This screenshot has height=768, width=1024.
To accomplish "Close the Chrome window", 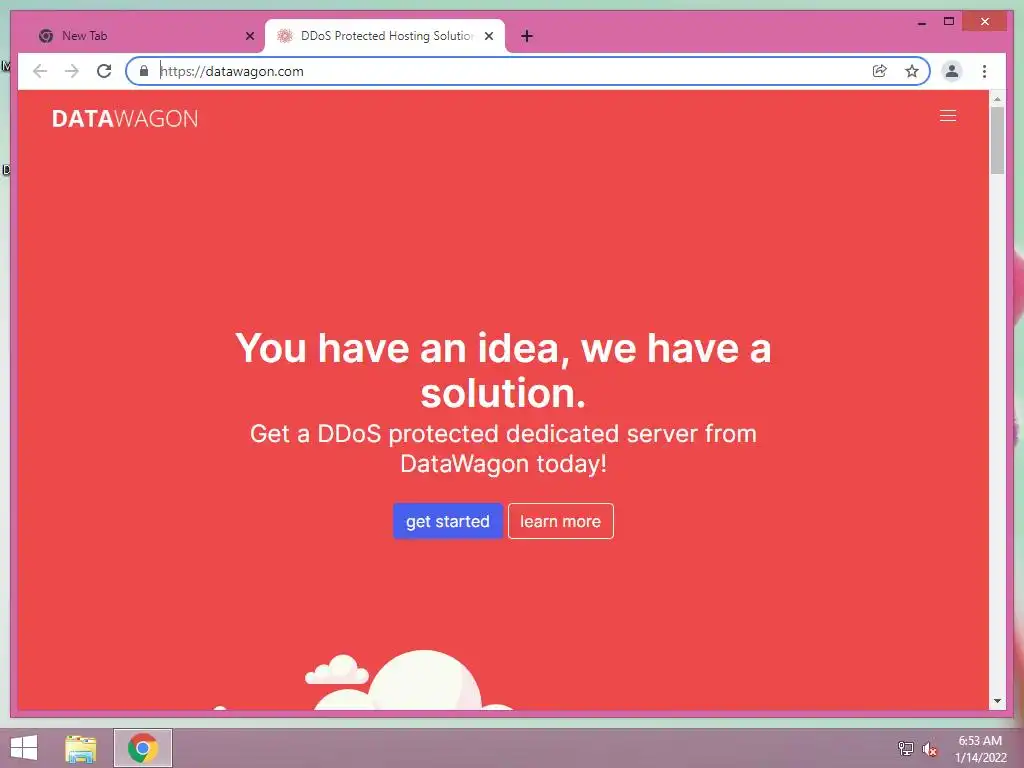I will [985, 22].
